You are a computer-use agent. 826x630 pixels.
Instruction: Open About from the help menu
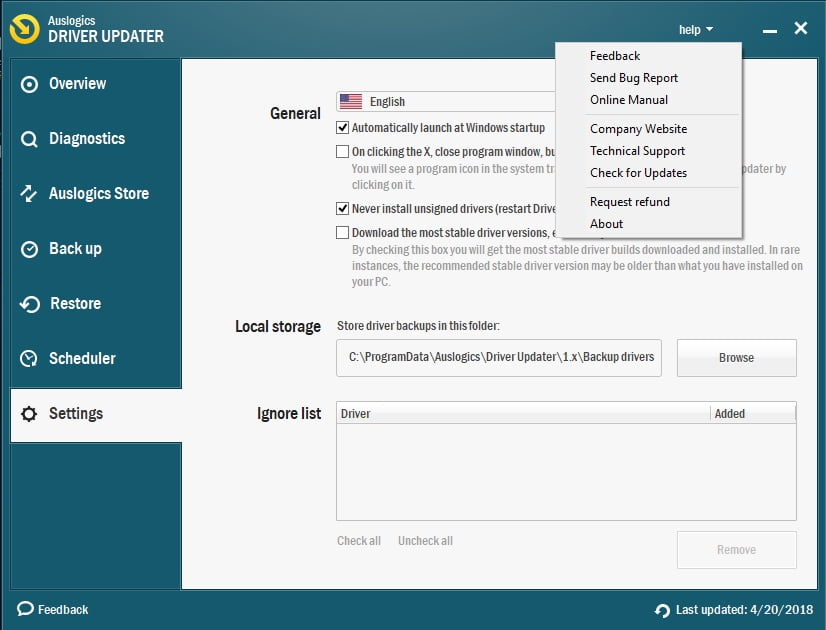click(648, 224)
